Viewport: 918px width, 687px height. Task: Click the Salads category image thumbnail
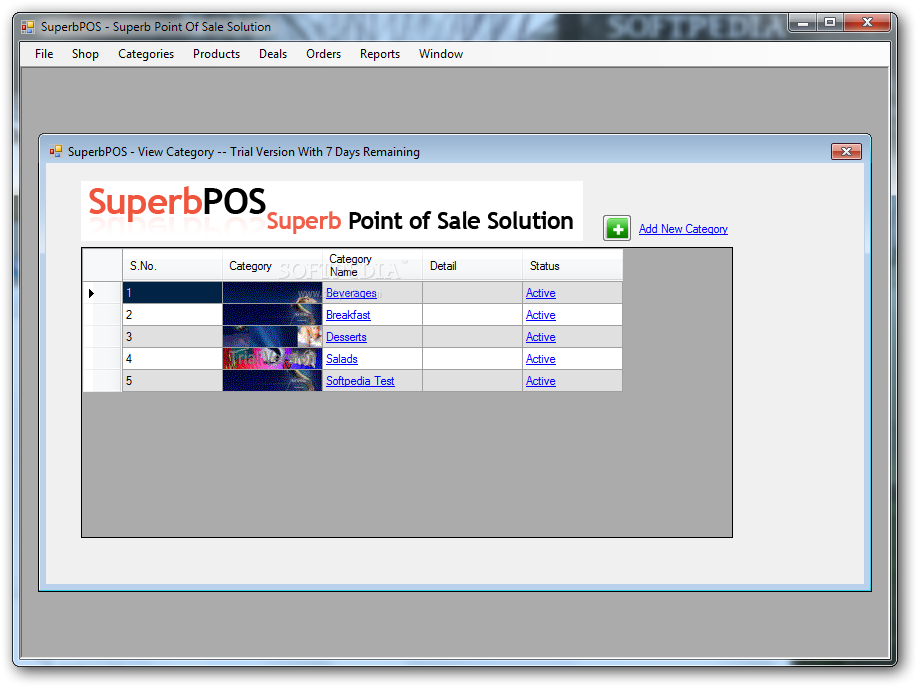tap(272, 359)
